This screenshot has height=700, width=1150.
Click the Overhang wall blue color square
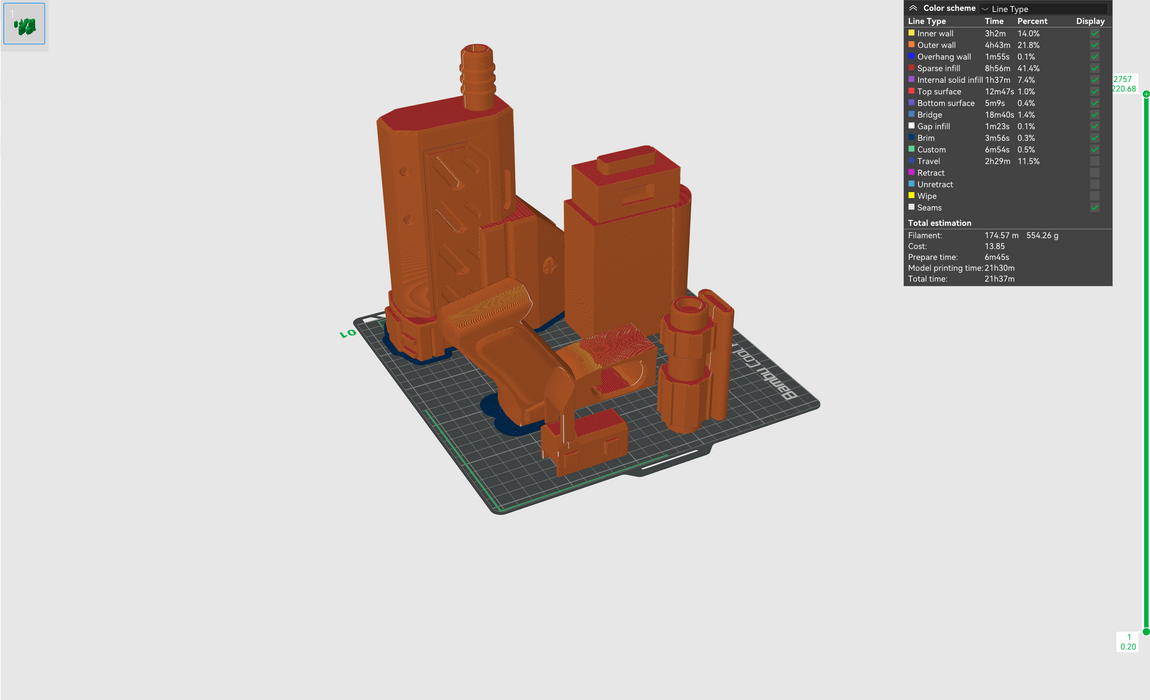pyautogui.click(x=911, y=57)
